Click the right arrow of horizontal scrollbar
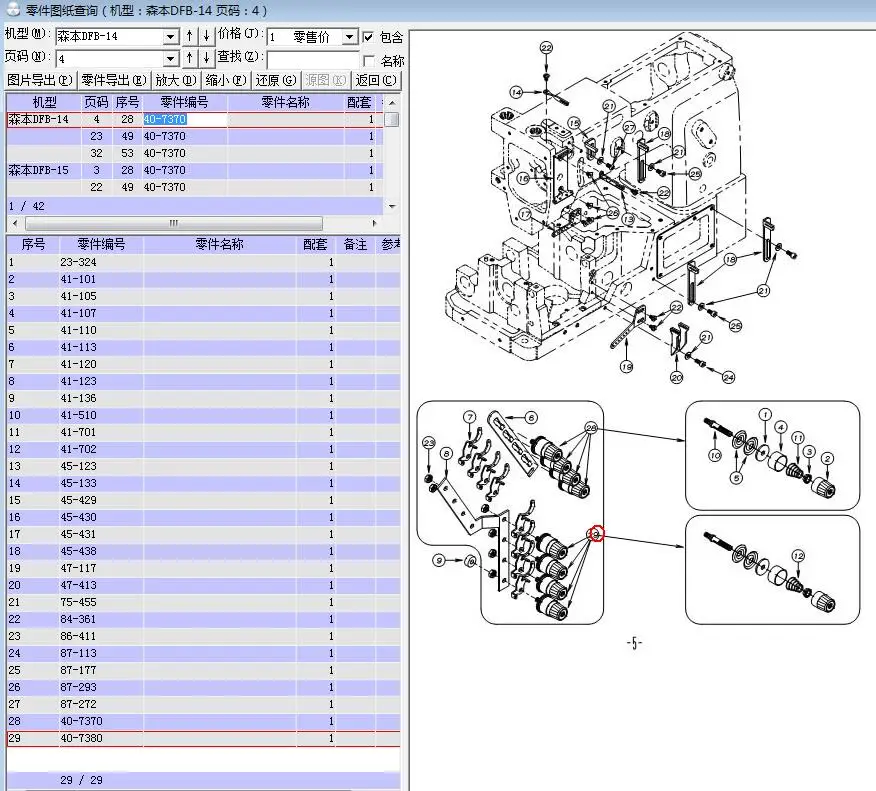 374,223
